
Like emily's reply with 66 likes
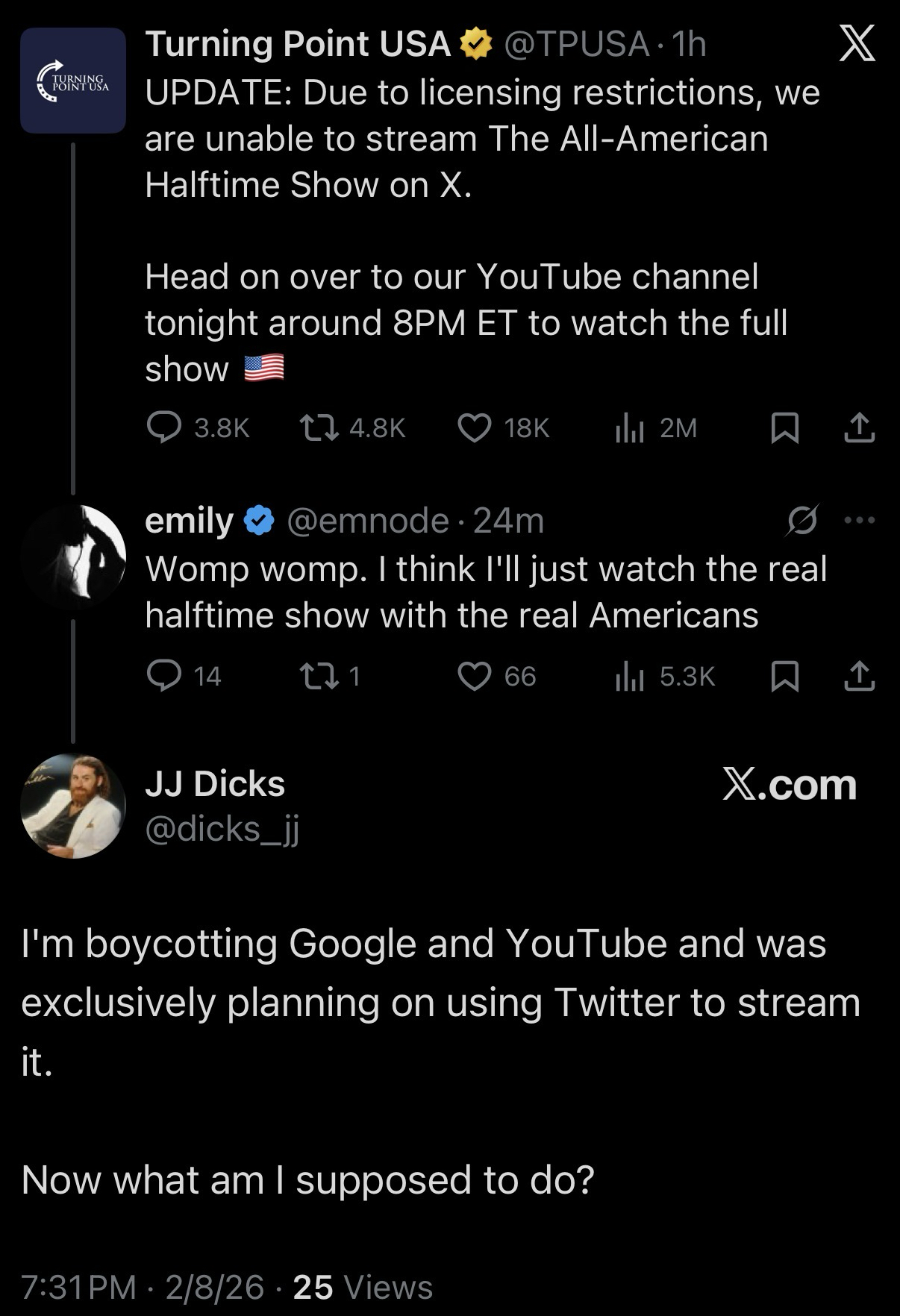pyautogui.click(x=474, y=676)
